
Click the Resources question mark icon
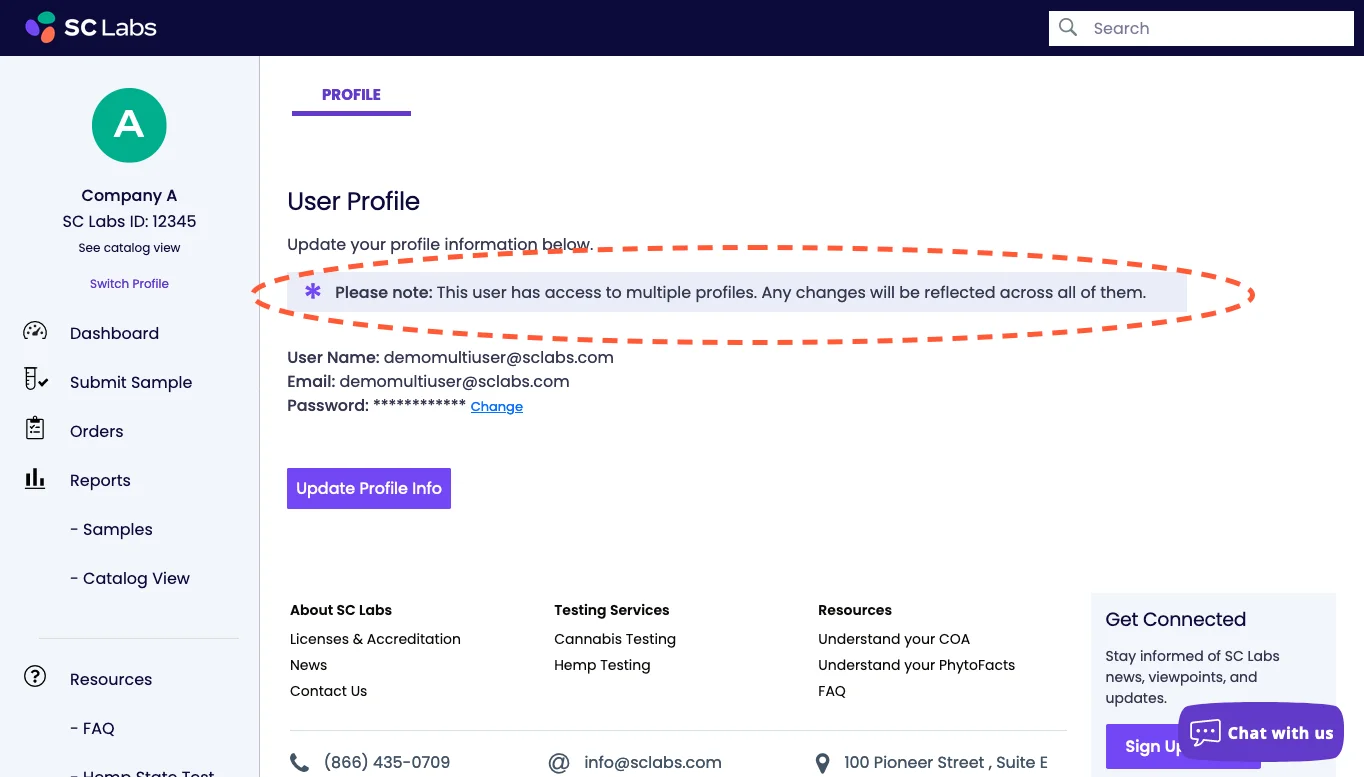click(35, 677)
